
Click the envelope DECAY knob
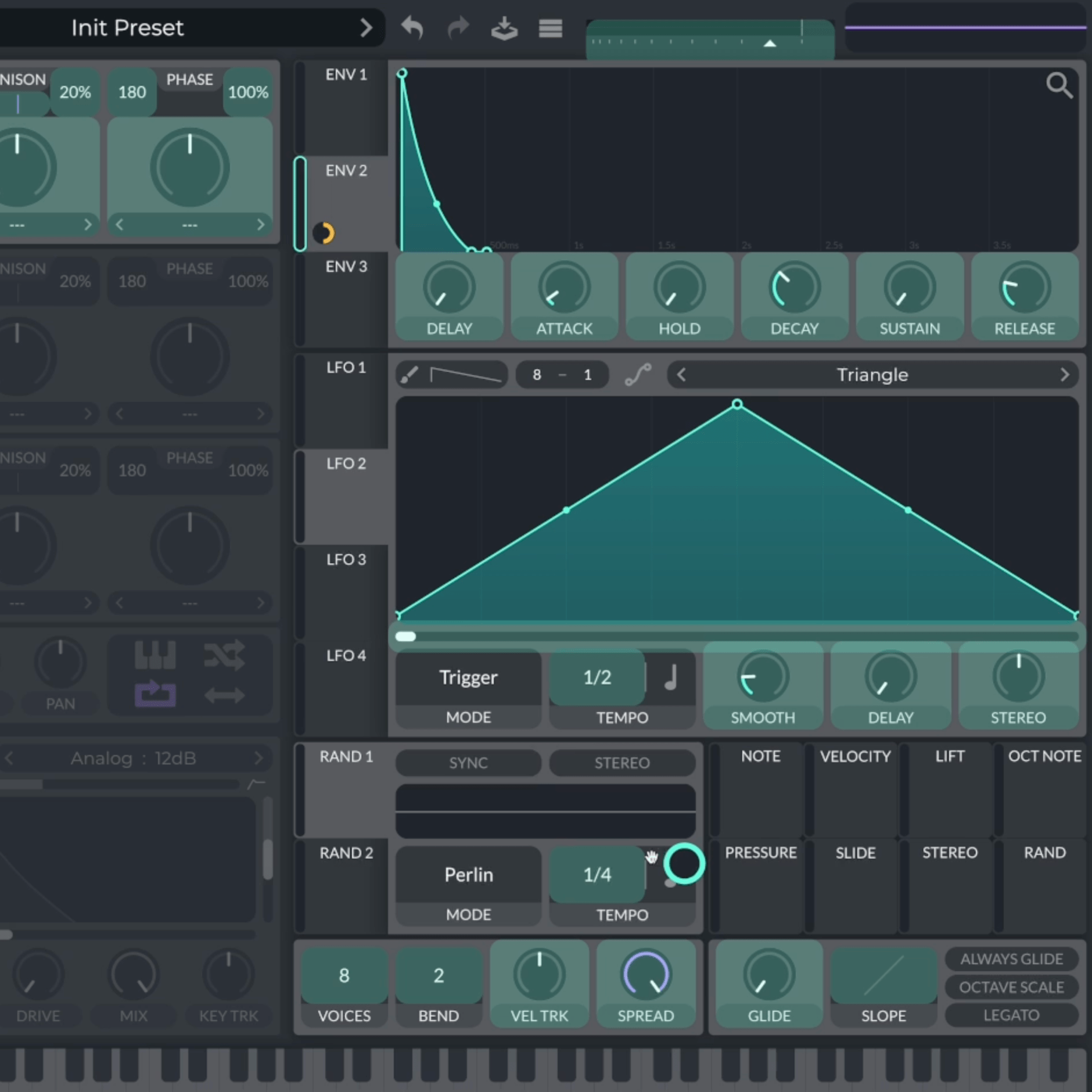pos(794,287)
